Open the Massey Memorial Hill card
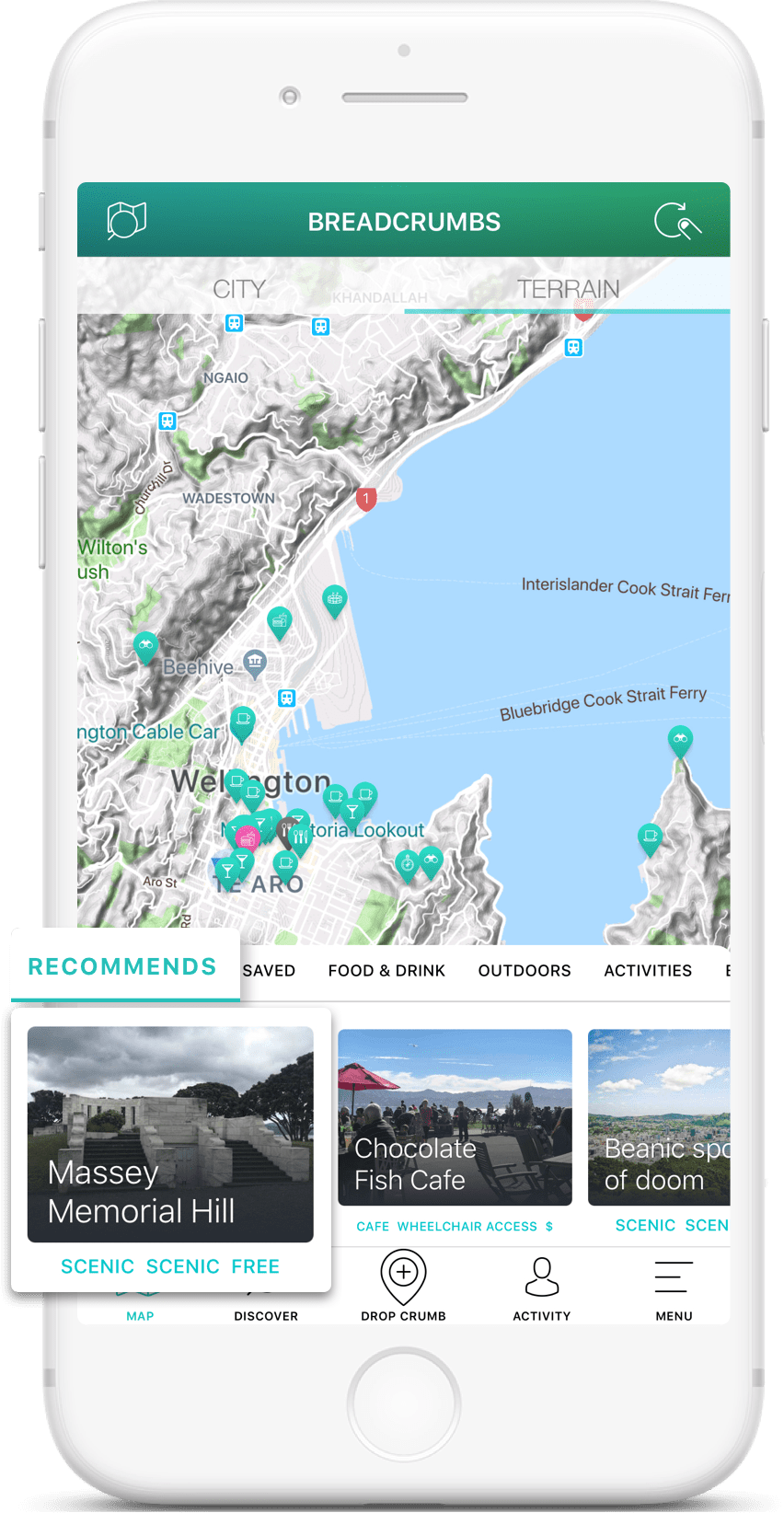This screenshot has width=784, height=1513. pyautogui.click(x=170, y=1135)
